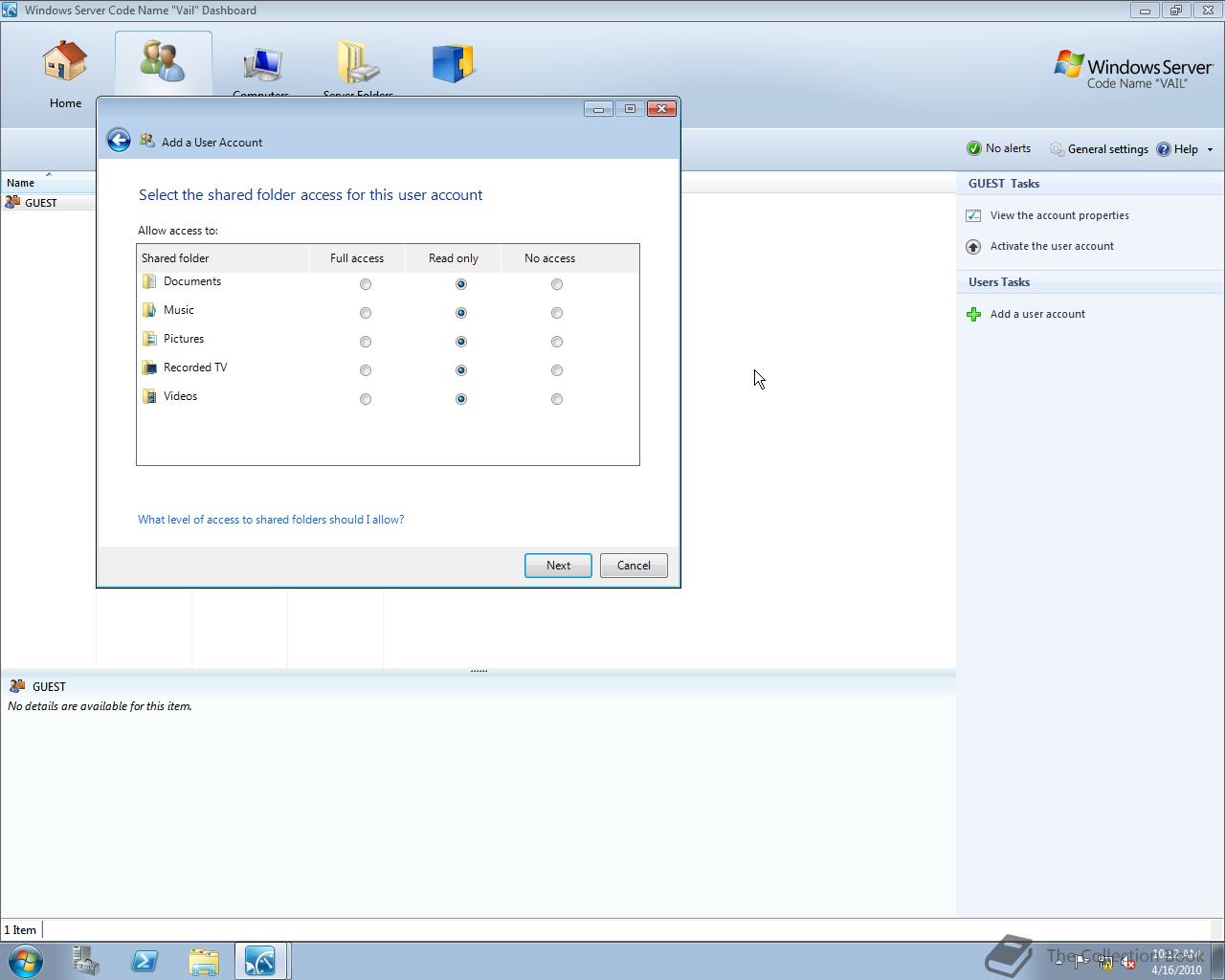Screen dimensions: 1225x980
Task: Set Recorded TV to No access
Action: (557, 370)
